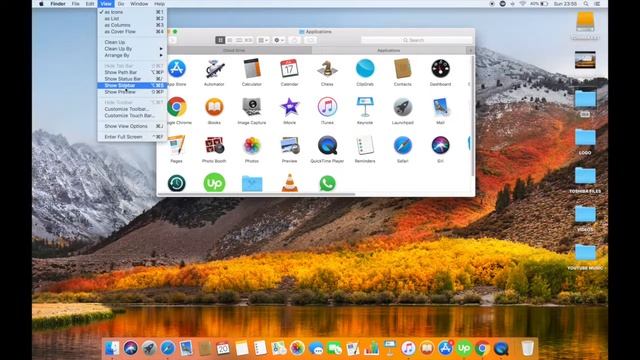
Task: Expand the Arrange By submenu
Action: pos(132,55)
